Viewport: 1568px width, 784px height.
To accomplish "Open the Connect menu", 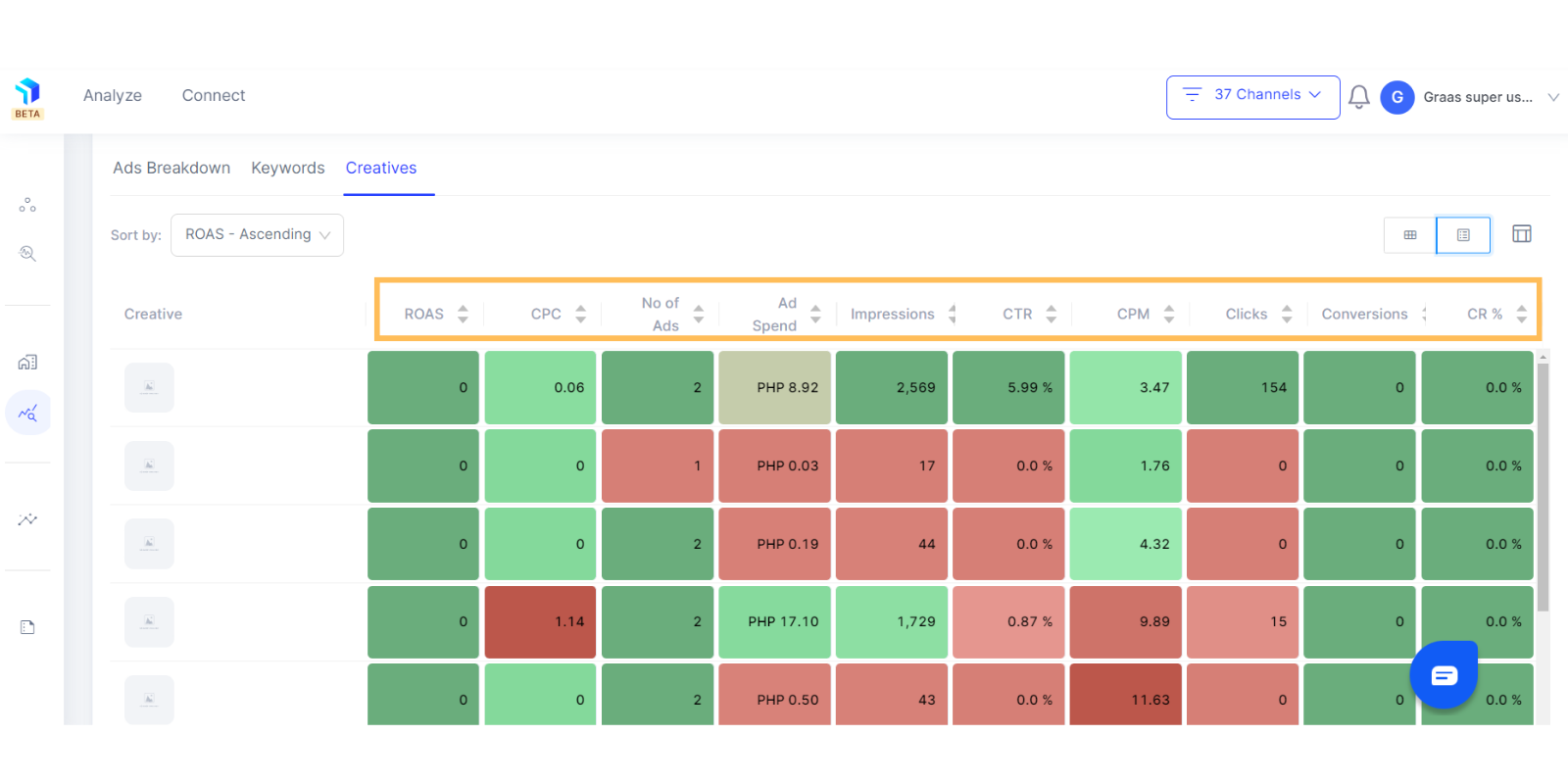I will click(214, 95).
